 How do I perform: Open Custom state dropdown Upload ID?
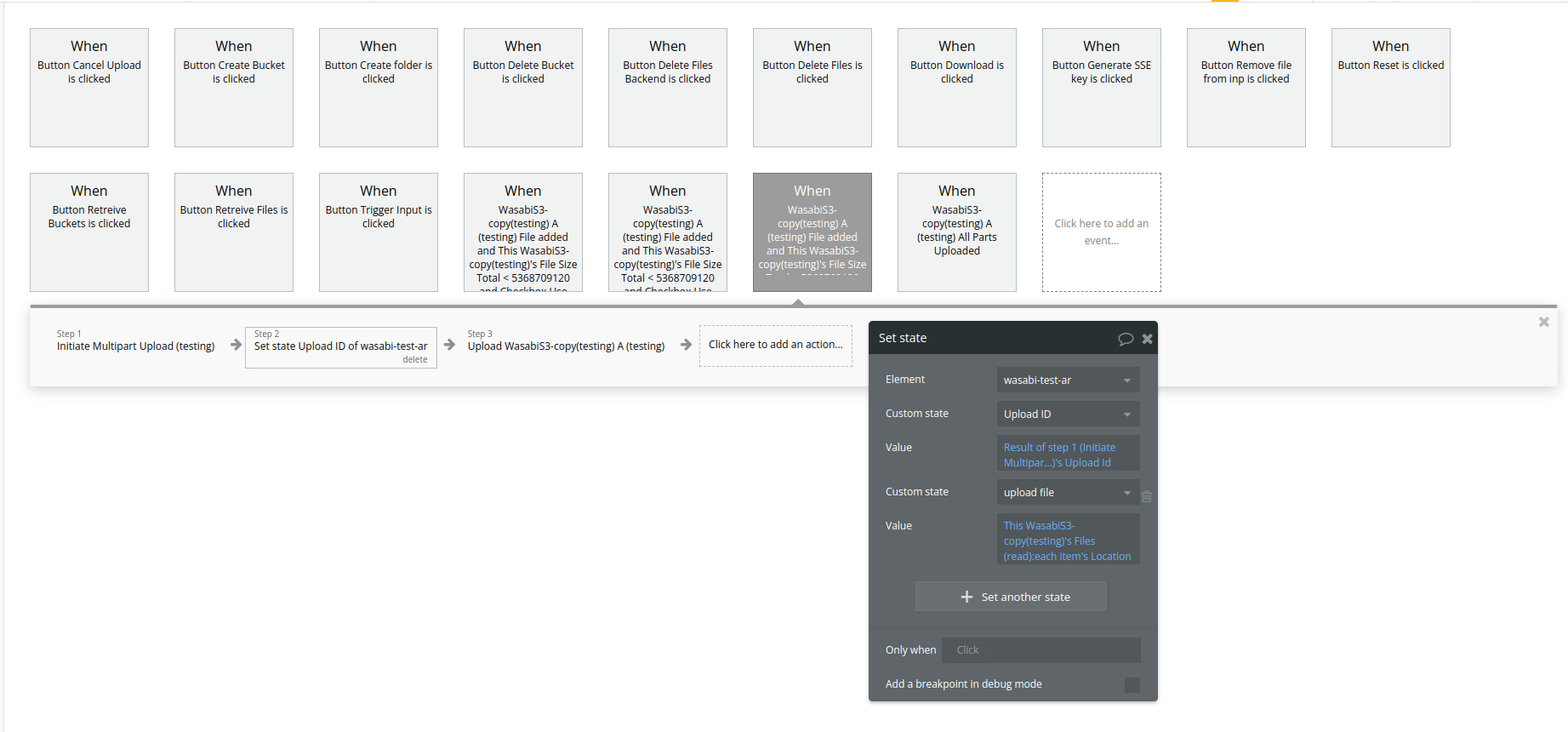[1068, 414]
